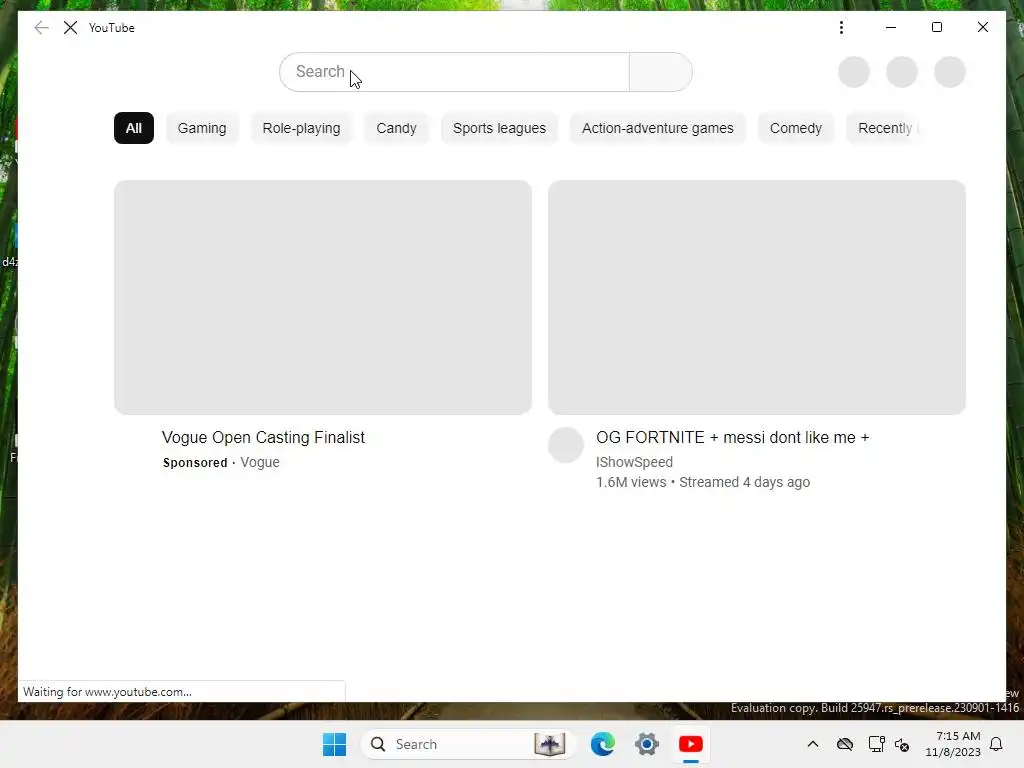Select the All filter chip
Screen dimensions: 1024x768
[x=134, y=128]
